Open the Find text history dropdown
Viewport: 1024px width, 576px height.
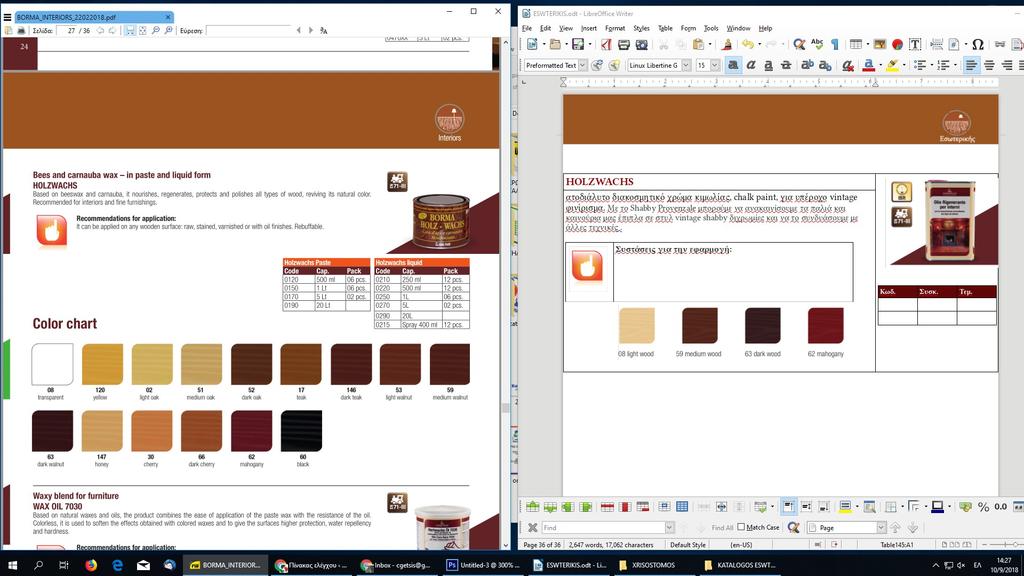point(669,528)
